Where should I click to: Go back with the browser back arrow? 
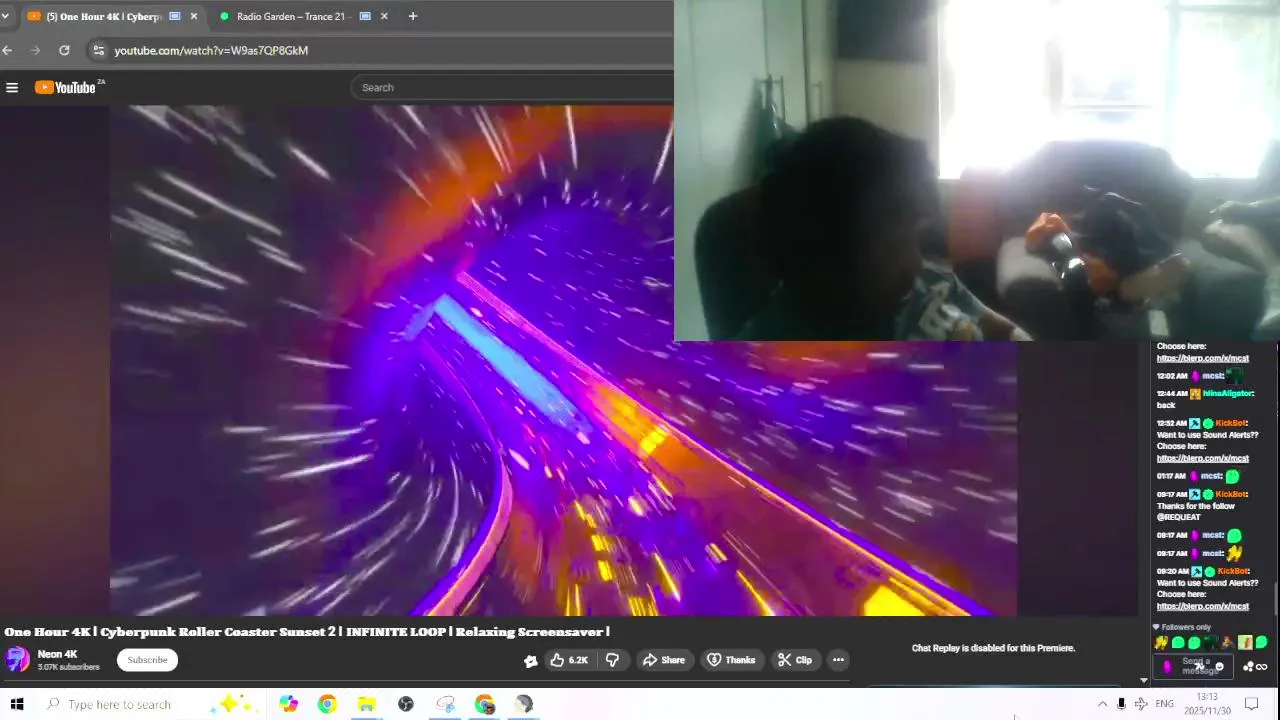tap(7, 50)
